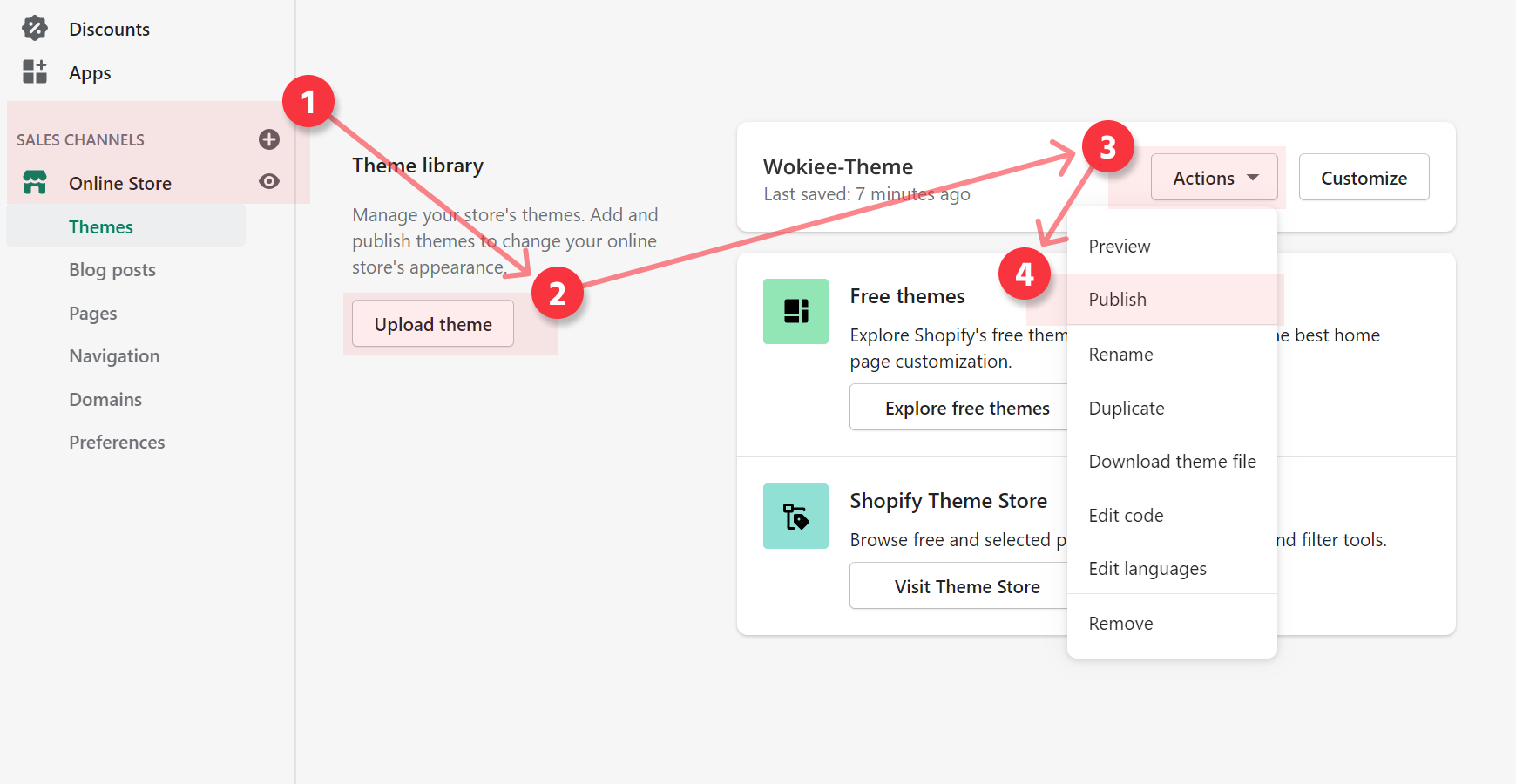Select the Online Store storefront icon
The image size is (1516, 784).
(x=35, y=183)
